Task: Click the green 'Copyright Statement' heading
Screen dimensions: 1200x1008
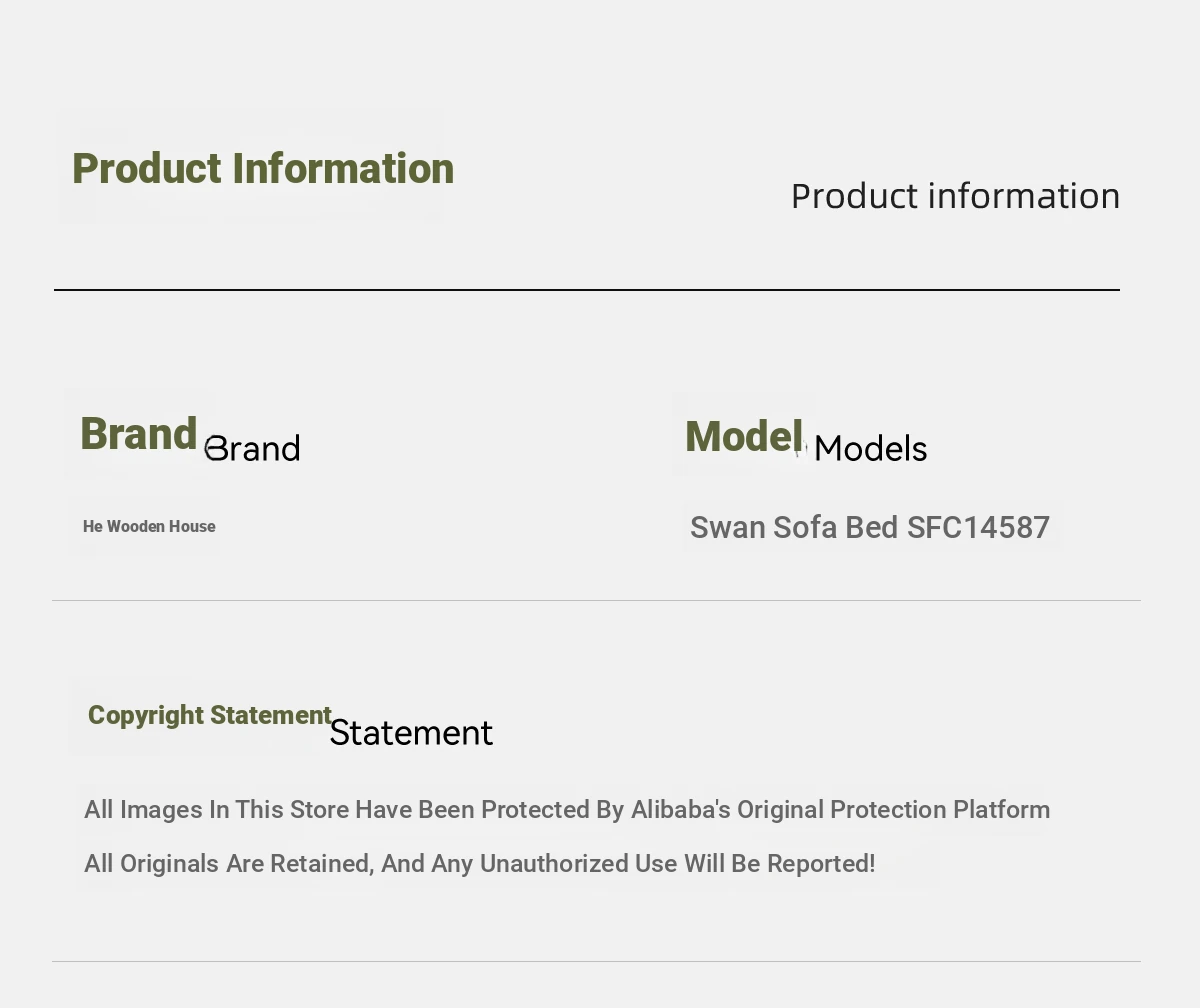Action: click(x=210, y=716)
